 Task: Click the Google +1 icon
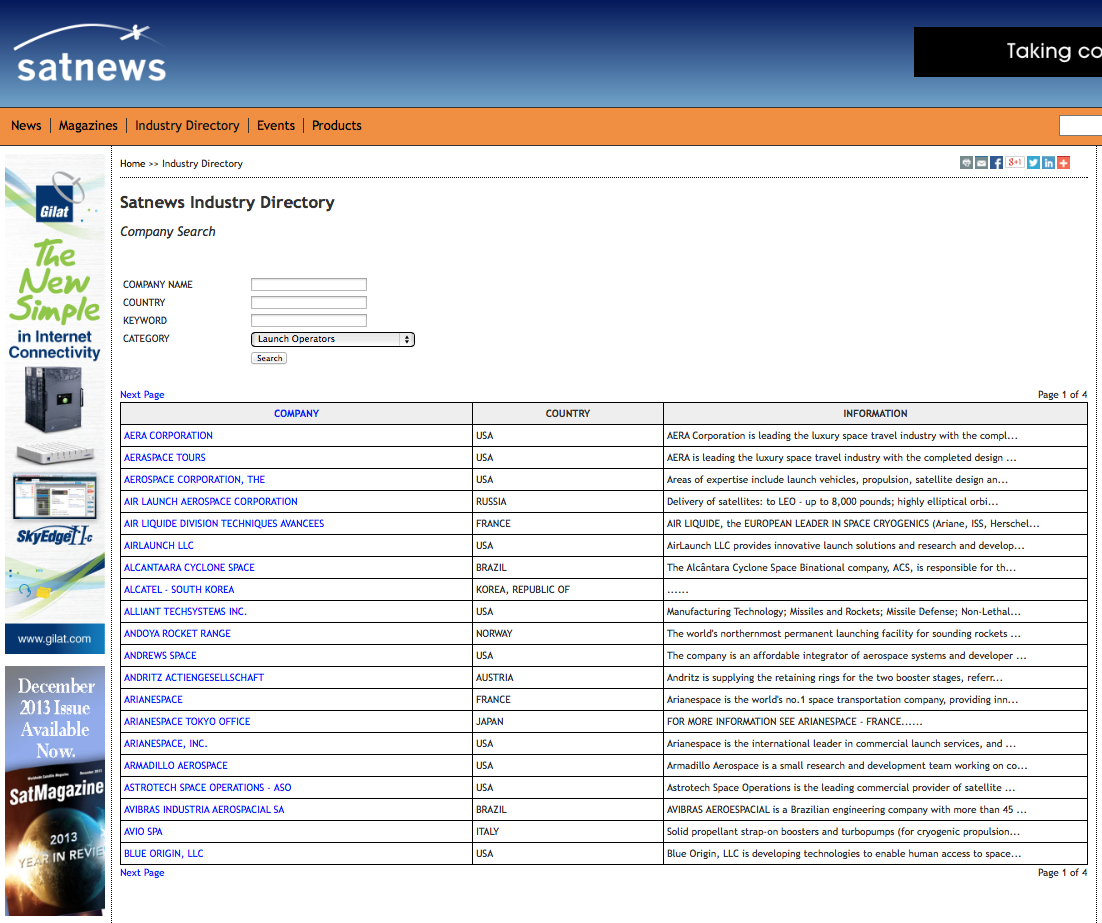(x=1015, y=162)
